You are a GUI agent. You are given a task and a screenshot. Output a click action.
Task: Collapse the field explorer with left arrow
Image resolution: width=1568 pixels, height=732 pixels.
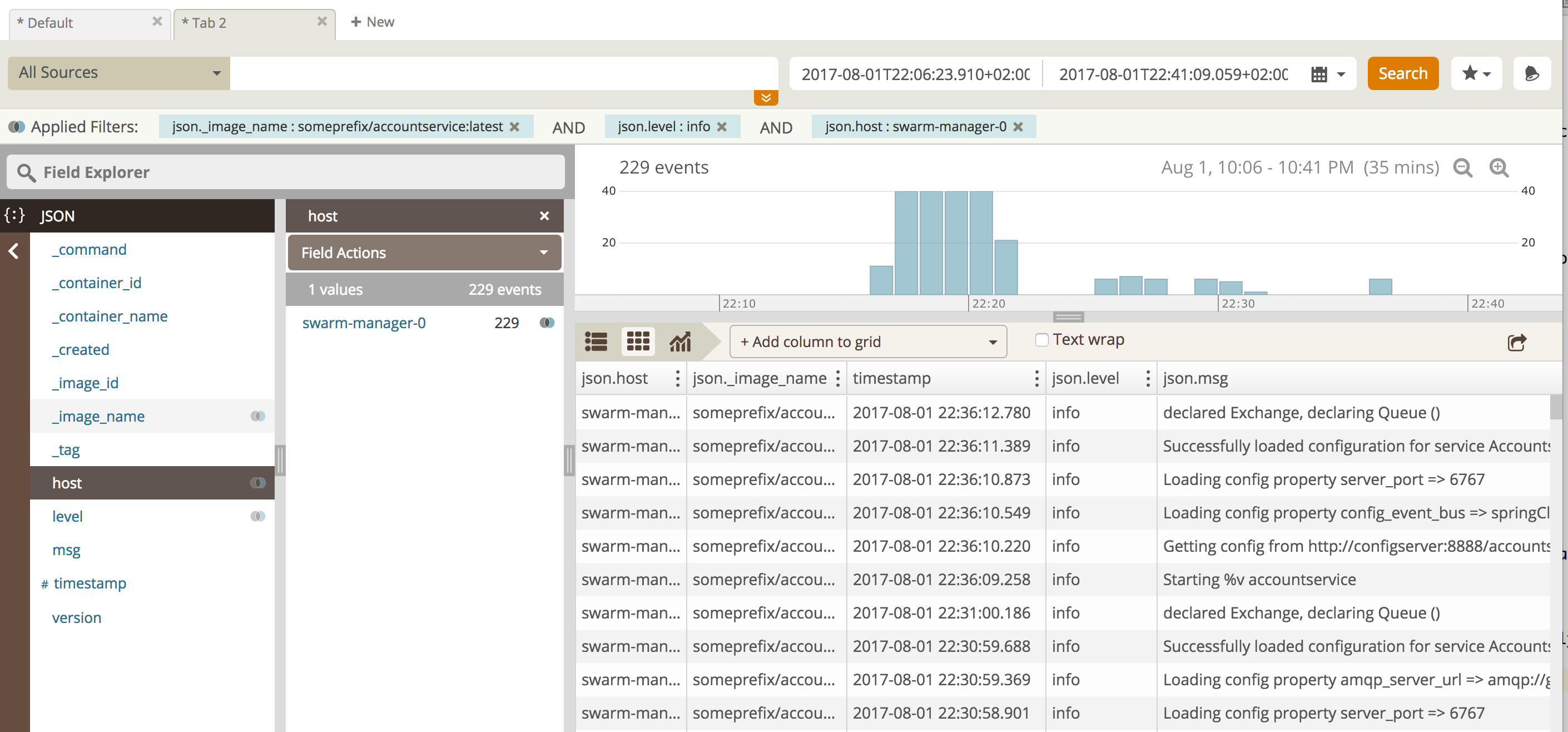point(13,251)
